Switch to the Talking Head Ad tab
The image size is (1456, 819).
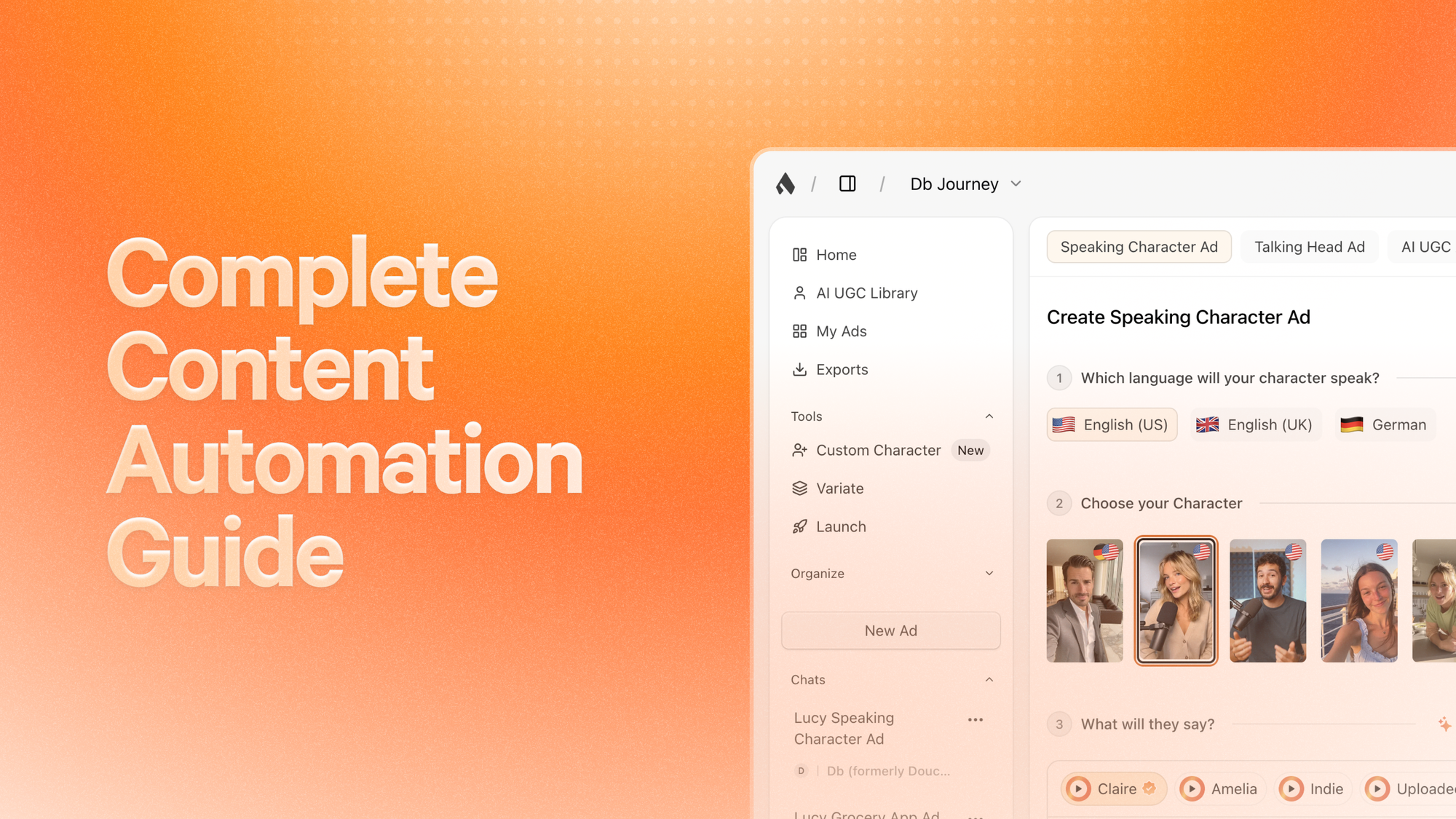(1309, 248)
